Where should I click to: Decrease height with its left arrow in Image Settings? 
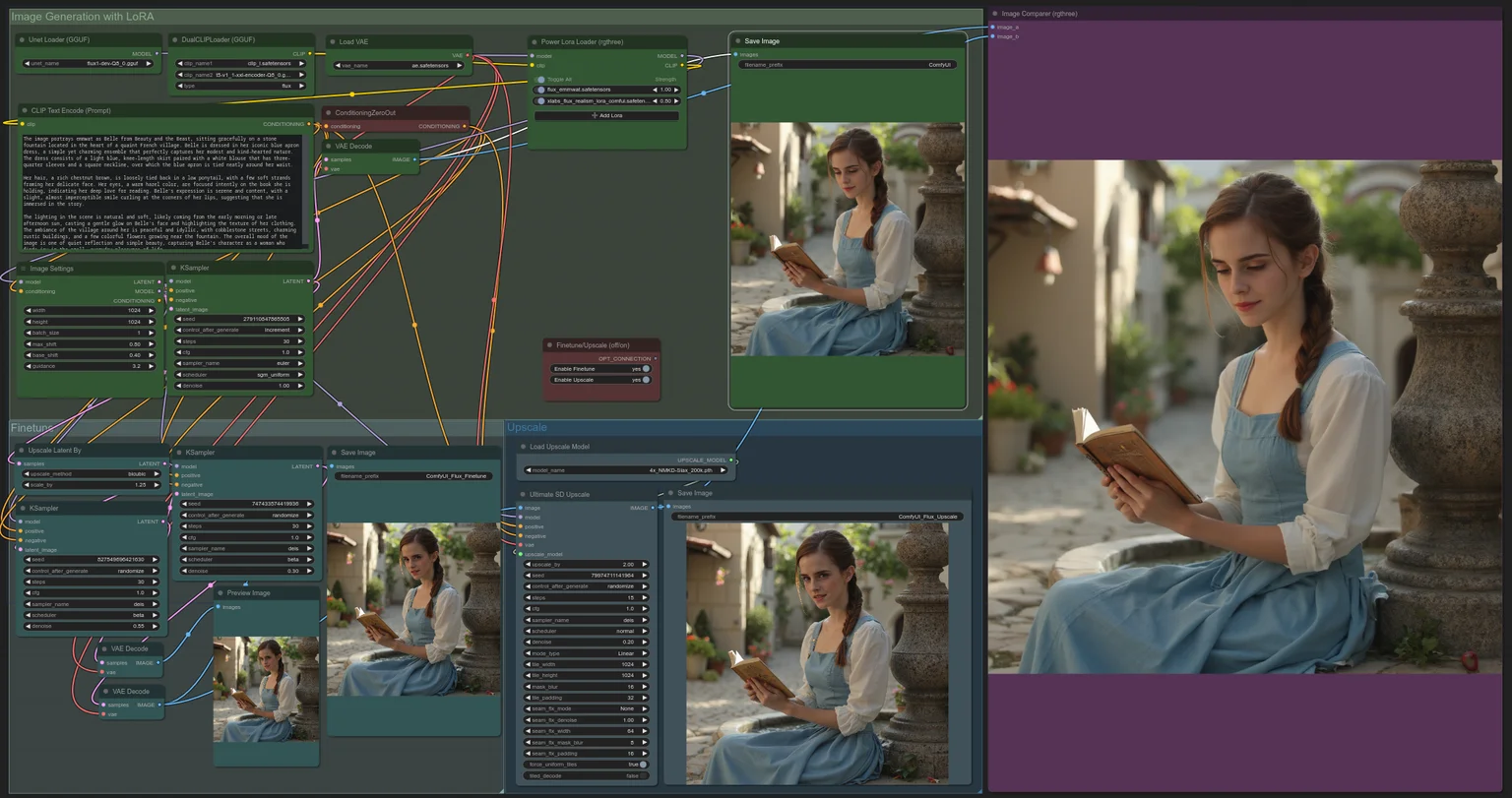pyautogui.click(x=29, y=322)
